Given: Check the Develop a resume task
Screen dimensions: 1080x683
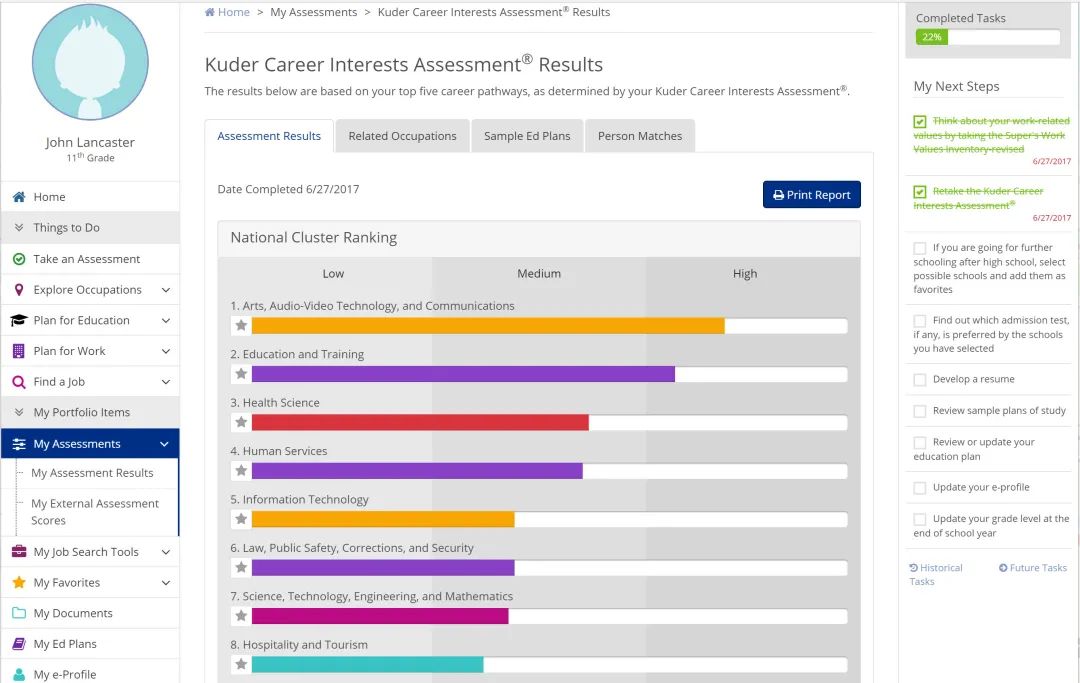Looking at the screenshot, I should pos(920,380).
